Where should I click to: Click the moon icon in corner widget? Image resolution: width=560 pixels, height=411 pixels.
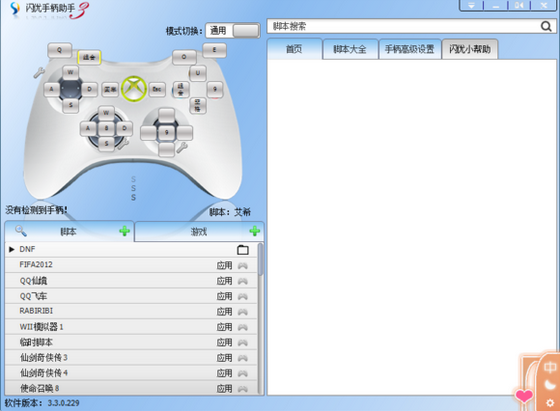point(550,385)
